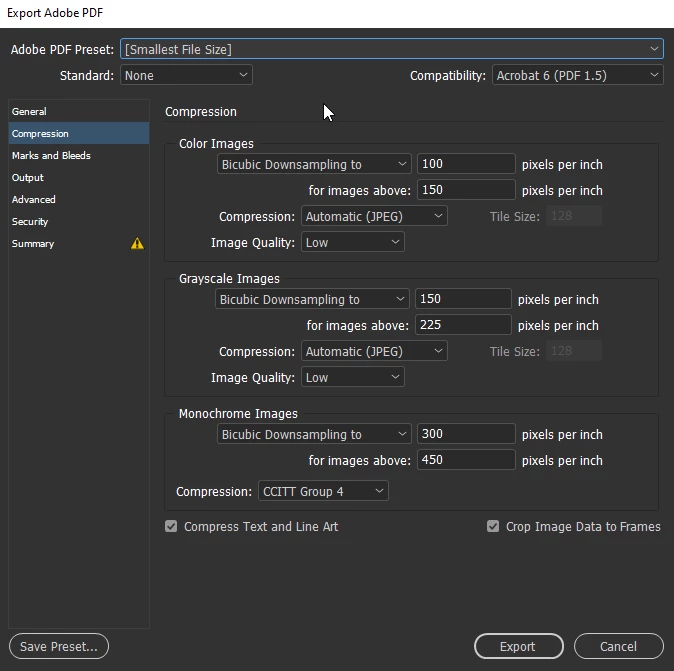Open Grayscale Images downsampling method dropdown
674x671 pixels.
click(x=312, y=299)
